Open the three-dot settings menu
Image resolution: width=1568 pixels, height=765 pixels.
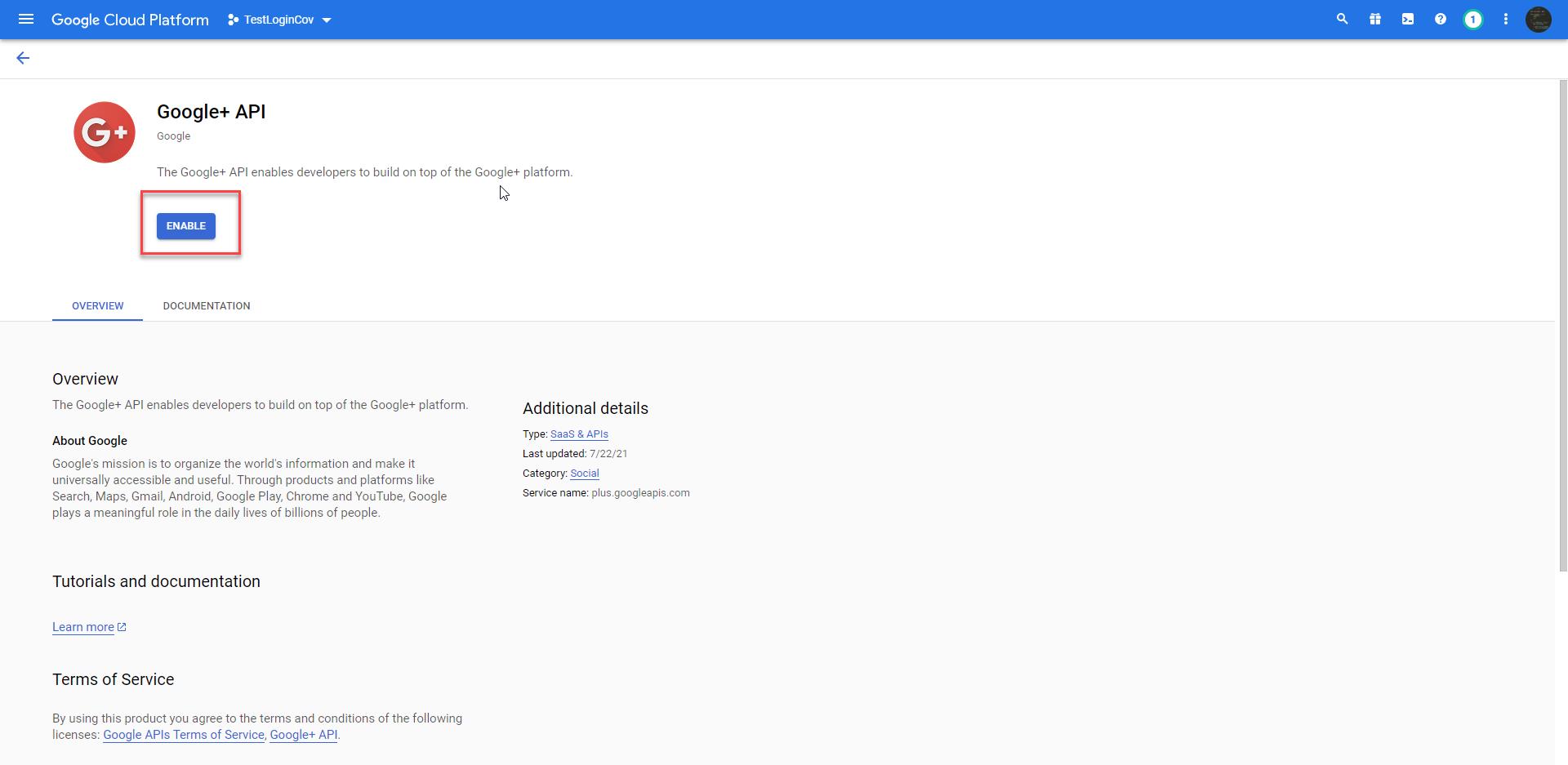click(x=1506, y=19)
